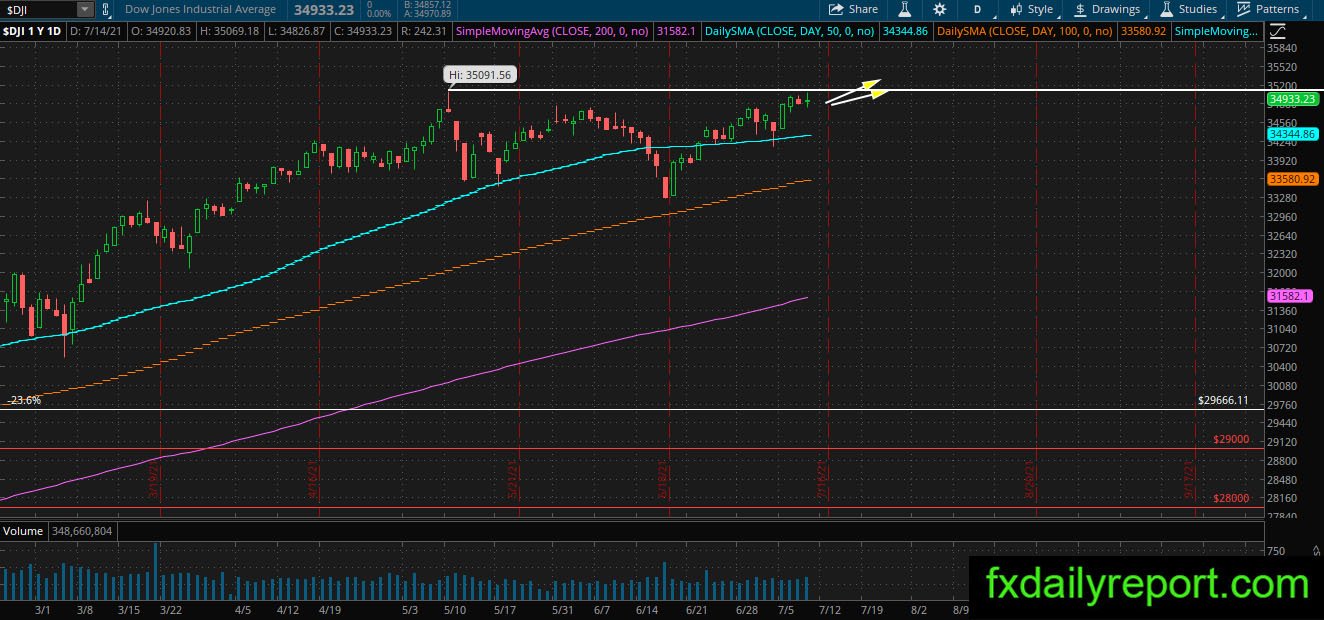Click the 35200 price axis label
The width and height of the screenshot is (1324, 620).
coord(1281,86)
